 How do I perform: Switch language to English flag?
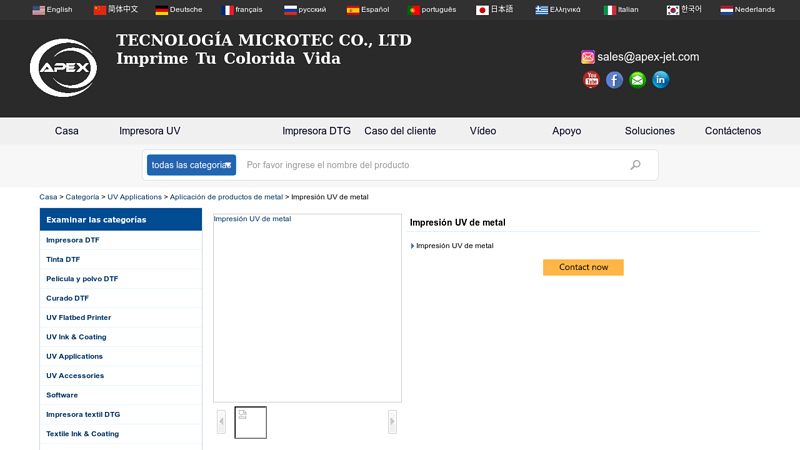(53, 10)
